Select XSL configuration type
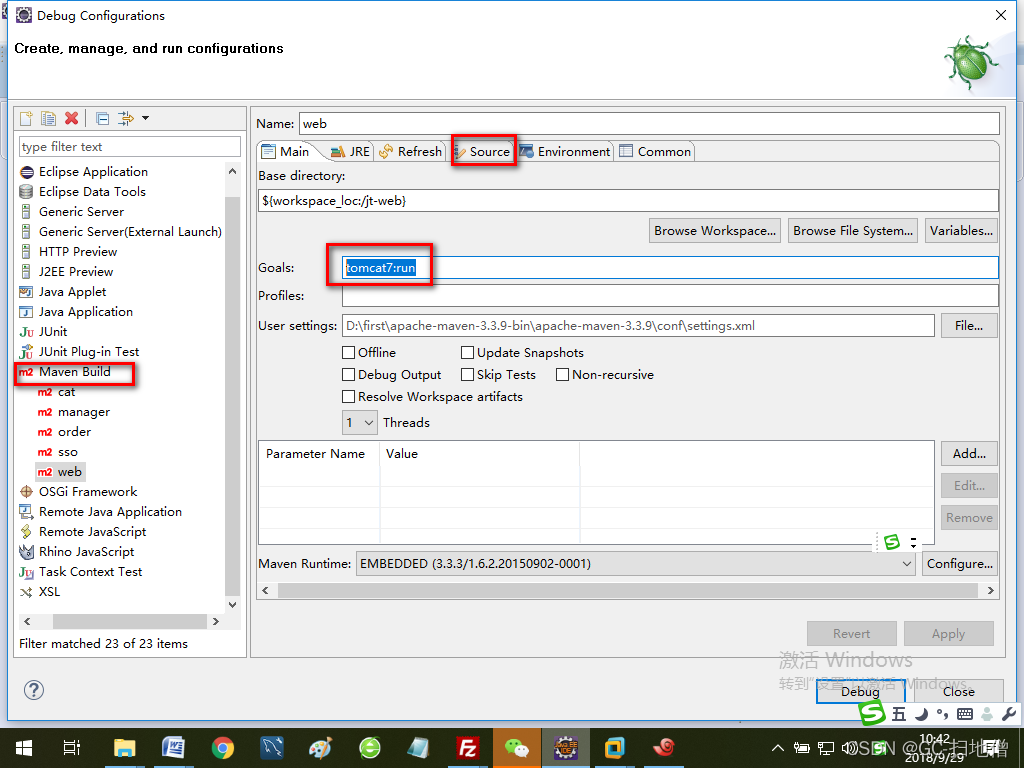 click(x=50, y=592)
